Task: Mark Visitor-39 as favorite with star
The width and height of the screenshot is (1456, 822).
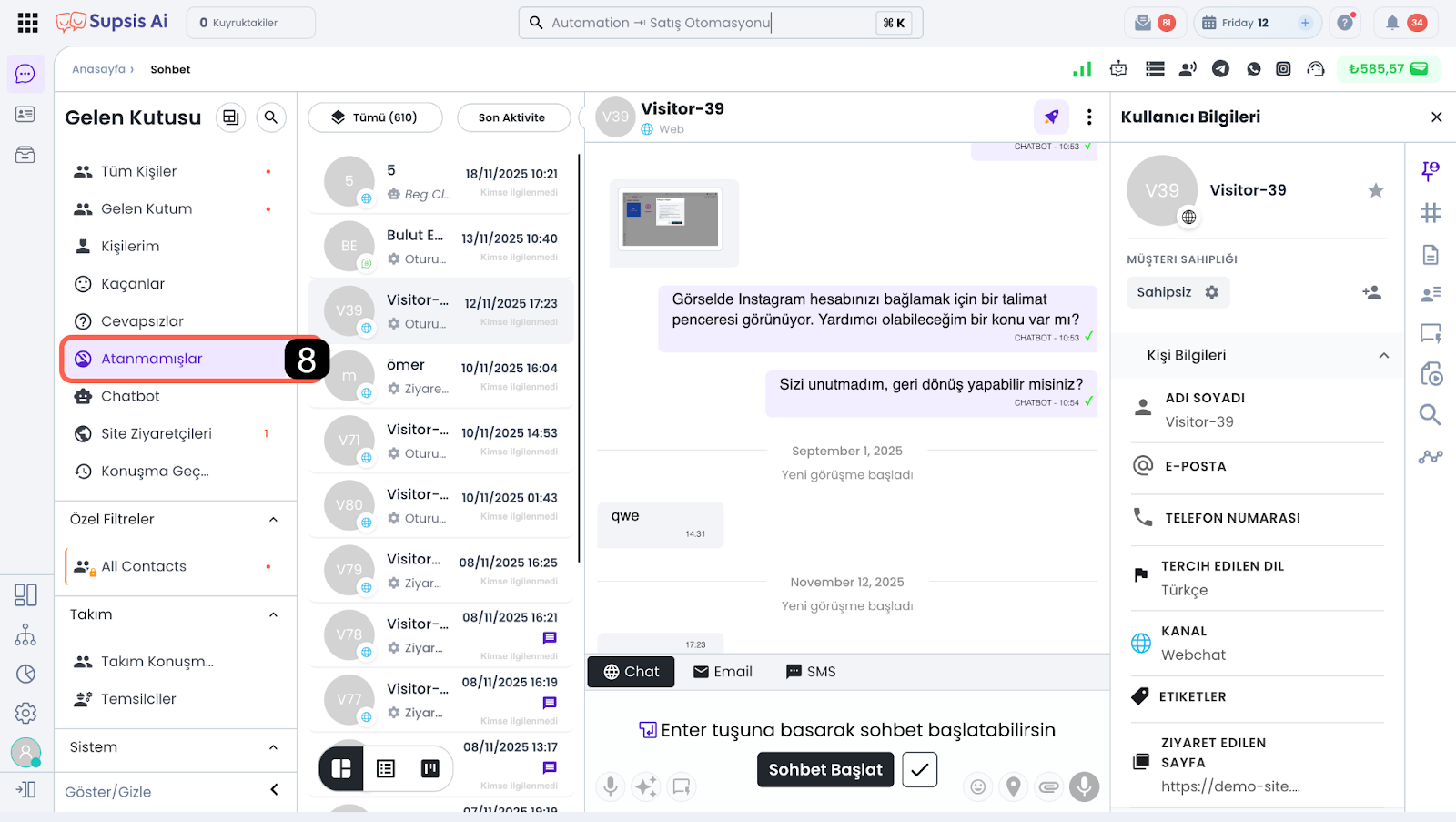Action: coord(1375,190)
